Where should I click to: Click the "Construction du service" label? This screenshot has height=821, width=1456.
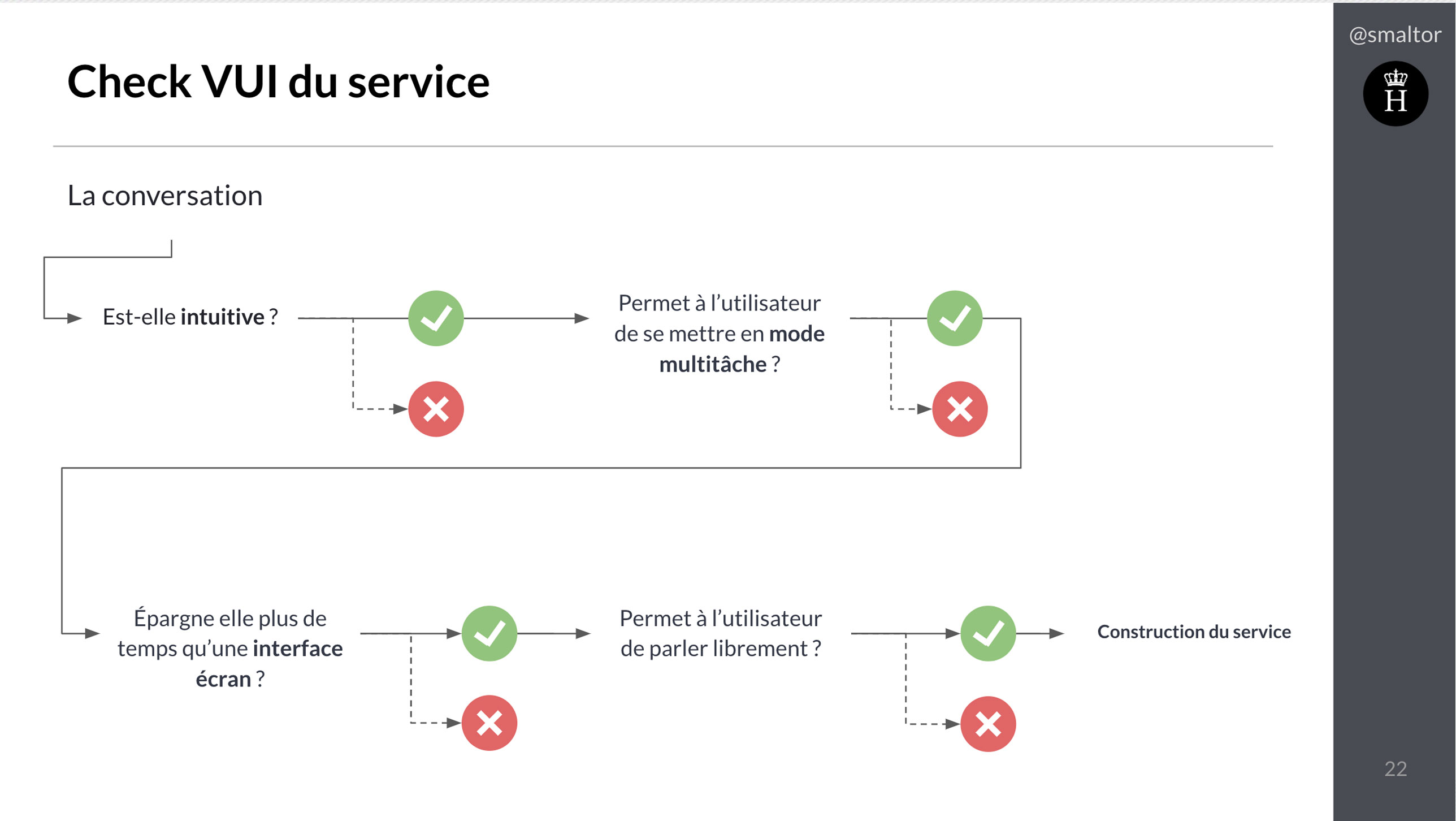click(x=1194, y=632)
